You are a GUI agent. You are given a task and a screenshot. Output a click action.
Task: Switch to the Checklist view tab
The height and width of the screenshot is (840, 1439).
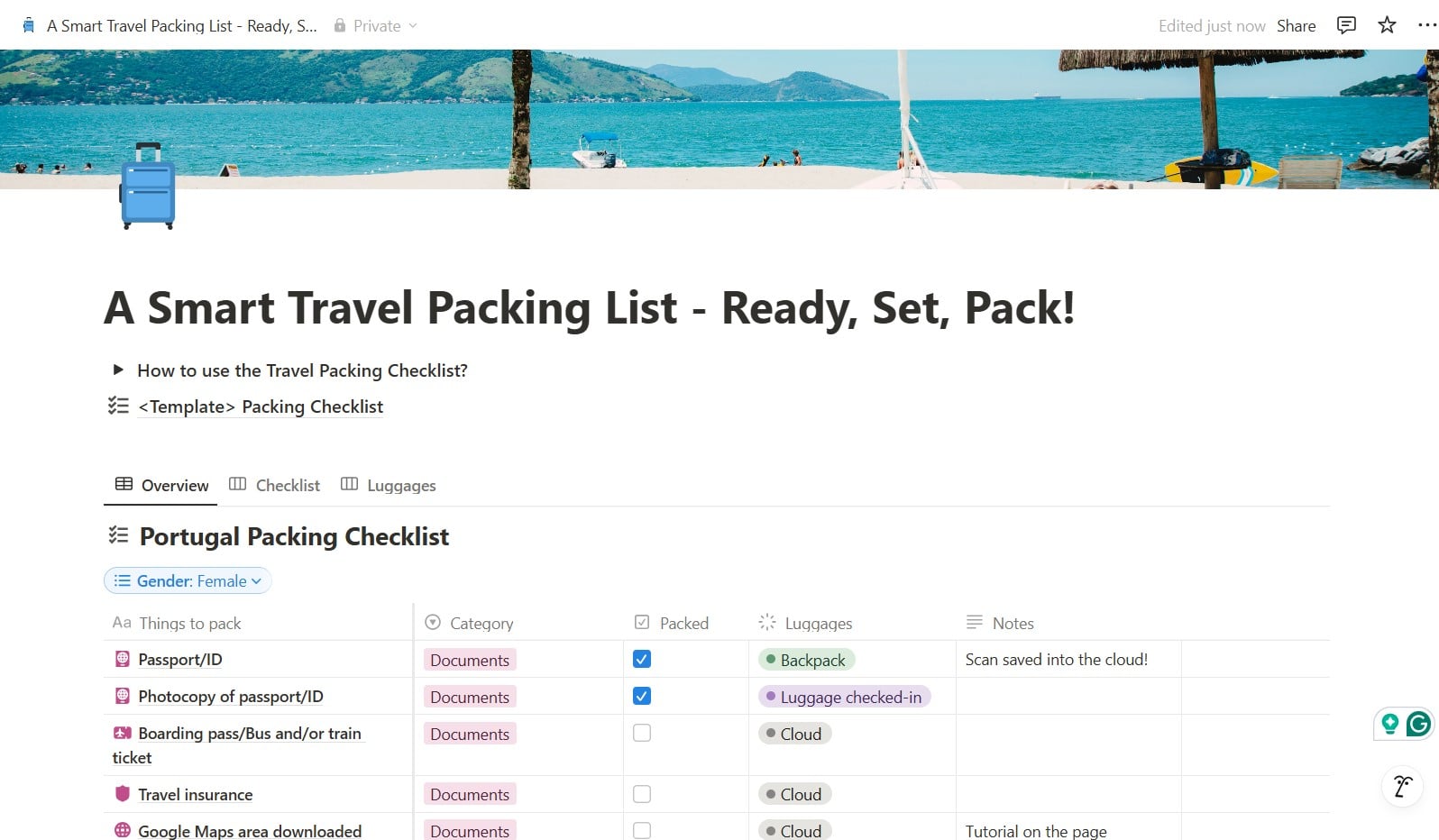point(275,485)
